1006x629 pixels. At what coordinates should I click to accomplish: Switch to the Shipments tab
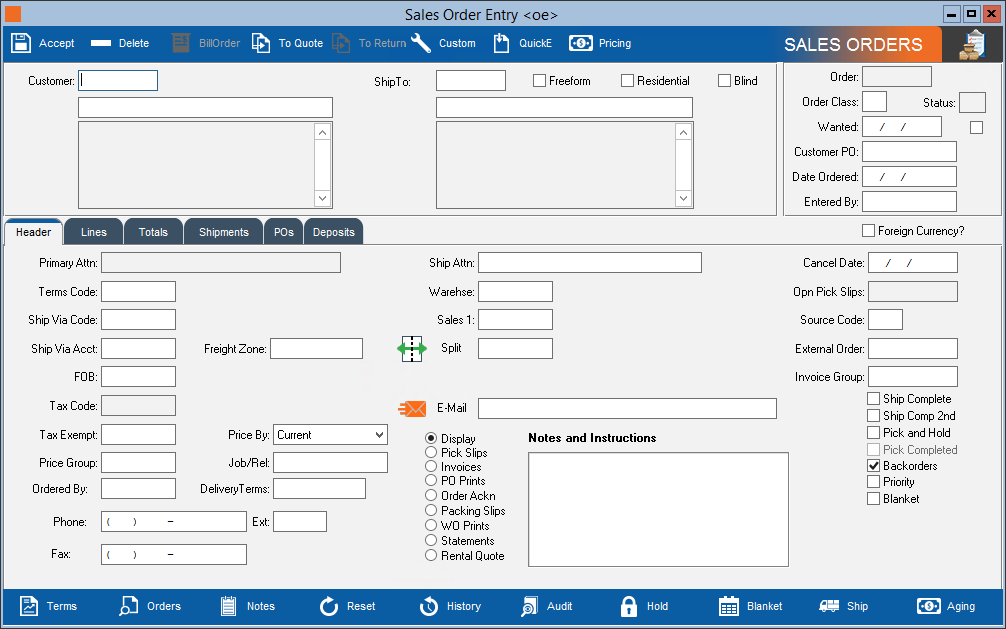[223, 231]
